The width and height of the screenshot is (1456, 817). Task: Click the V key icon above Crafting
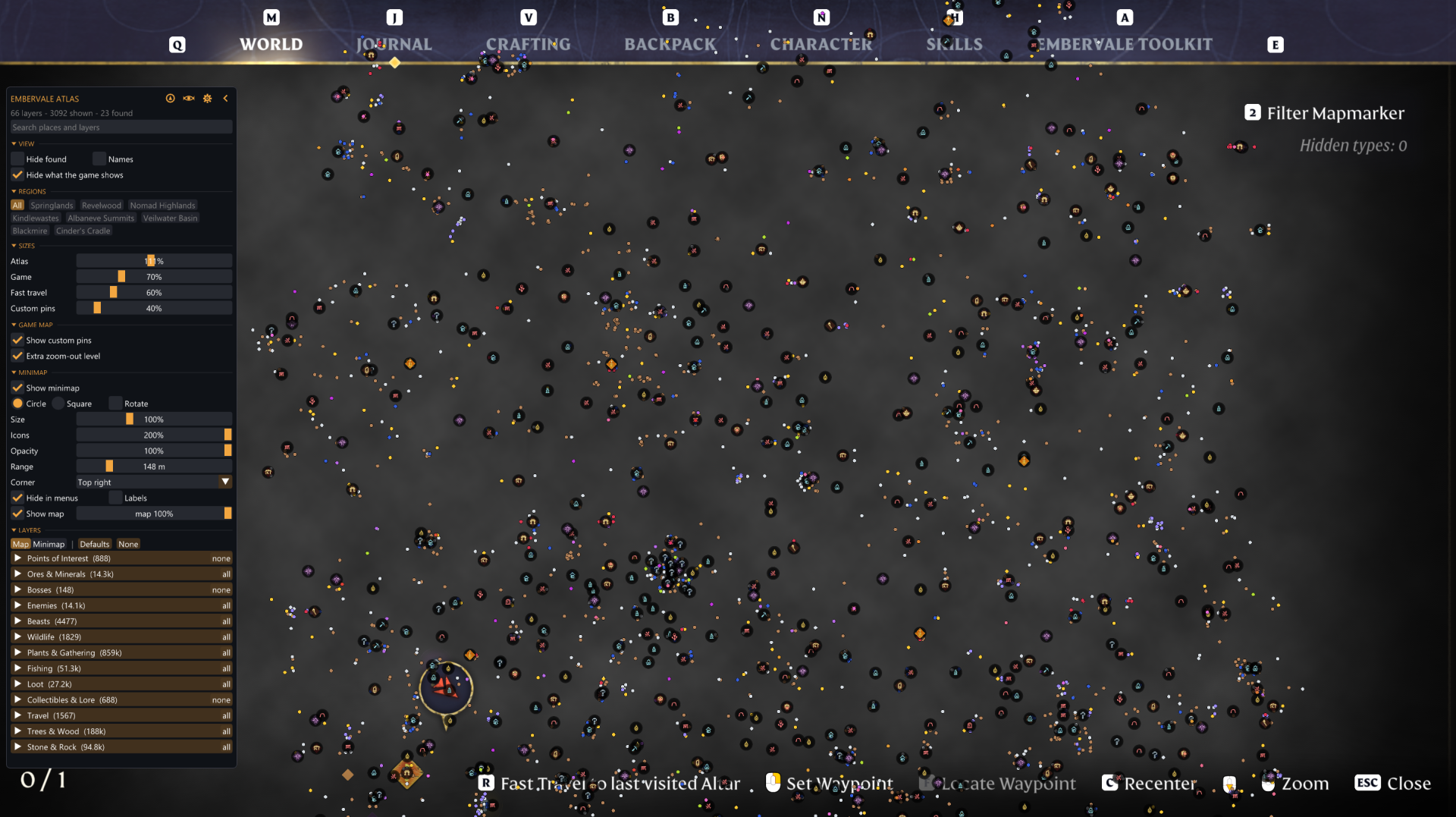coord(529,17)
